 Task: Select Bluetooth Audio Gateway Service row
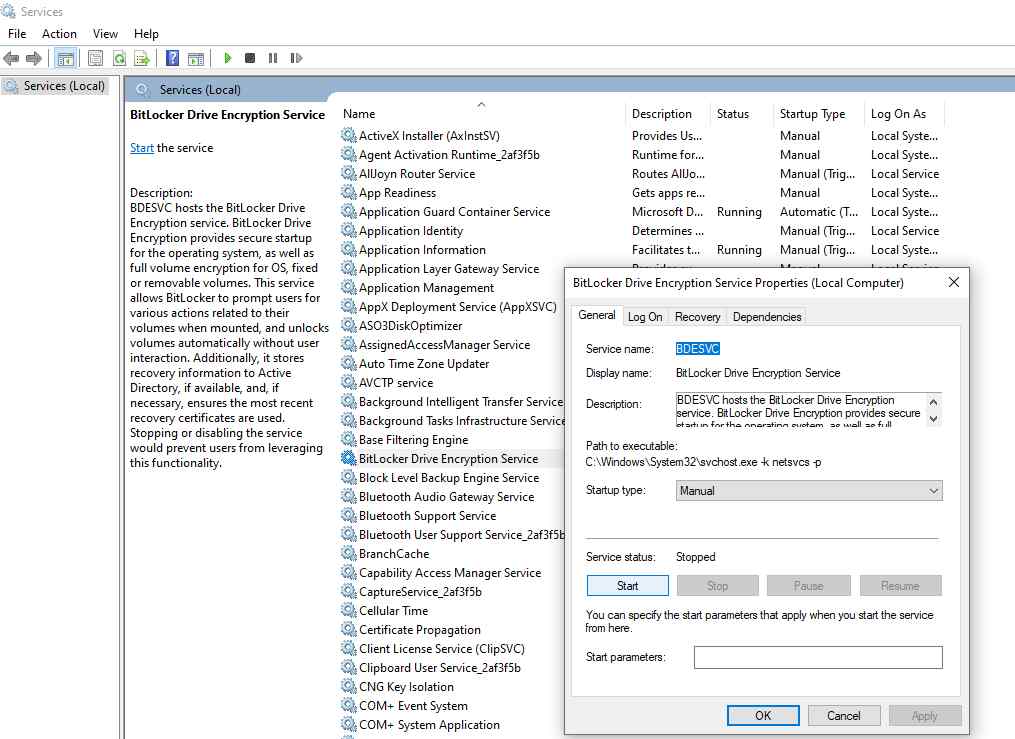pyautogui.click(x=452, y=496)
